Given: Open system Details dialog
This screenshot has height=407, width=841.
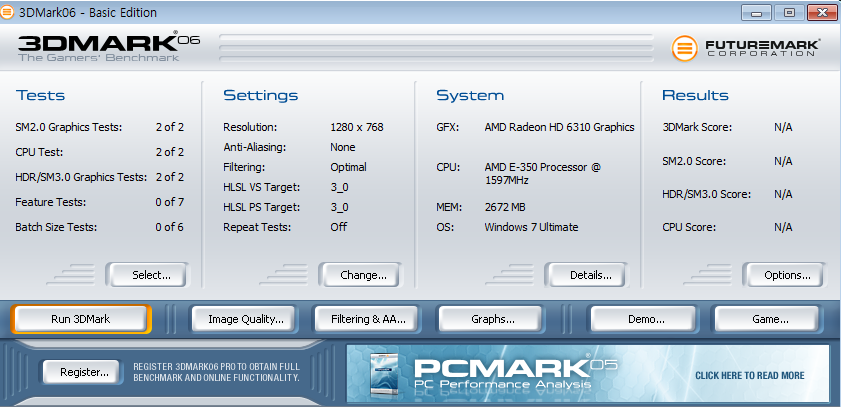Looking at the screenshot, I should (x=586, y=275).
